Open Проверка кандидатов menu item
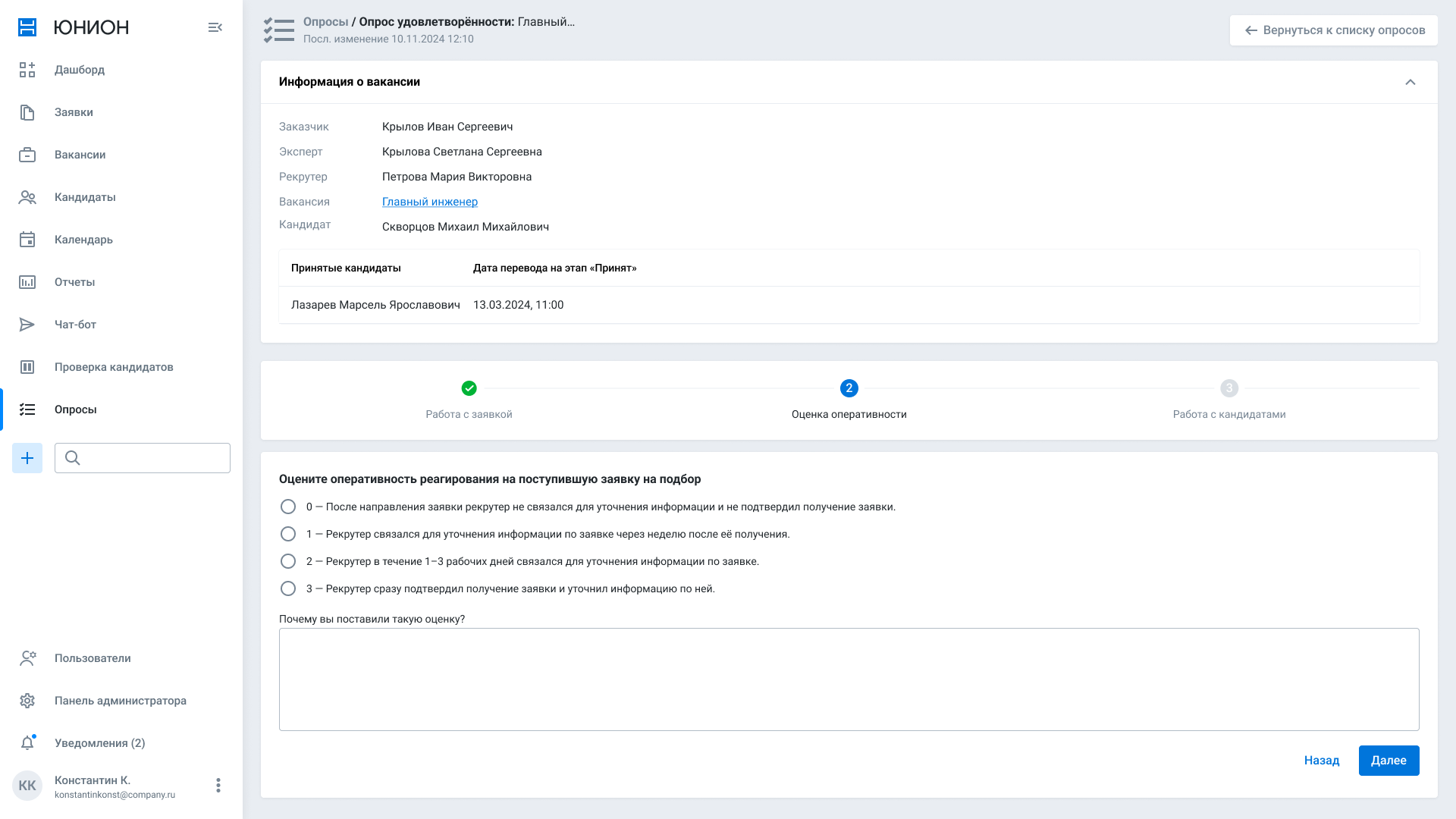The width and height of the screenshot is (1456, 819). 114,367
